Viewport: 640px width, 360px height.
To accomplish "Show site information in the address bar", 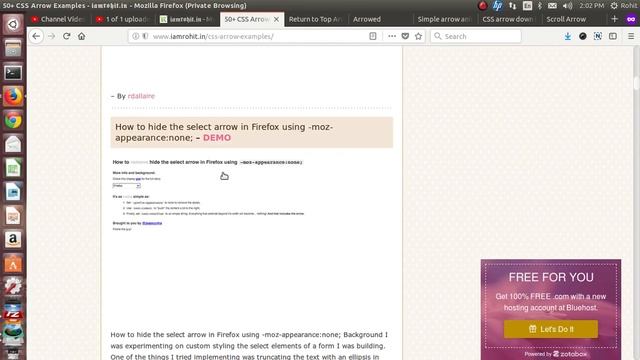I will pyautogui.click(x=136, y=36).
